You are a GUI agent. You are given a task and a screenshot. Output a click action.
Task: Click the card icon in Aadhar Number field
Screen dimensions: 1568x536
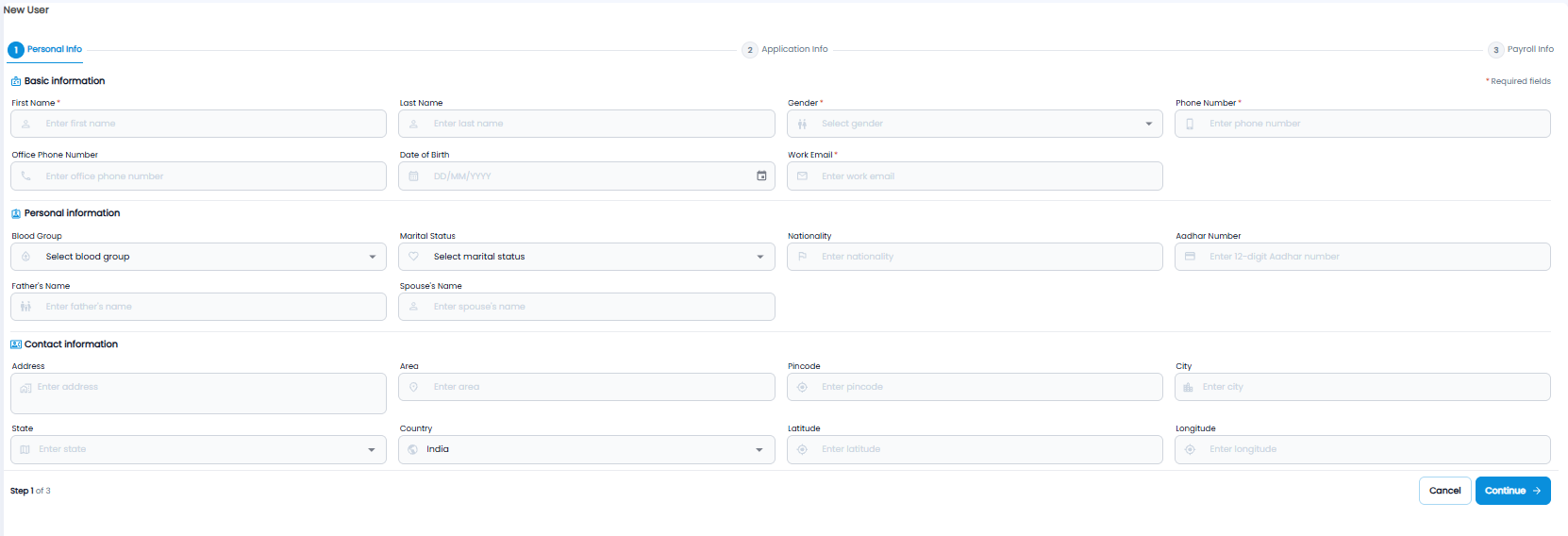coord(1190,257)
